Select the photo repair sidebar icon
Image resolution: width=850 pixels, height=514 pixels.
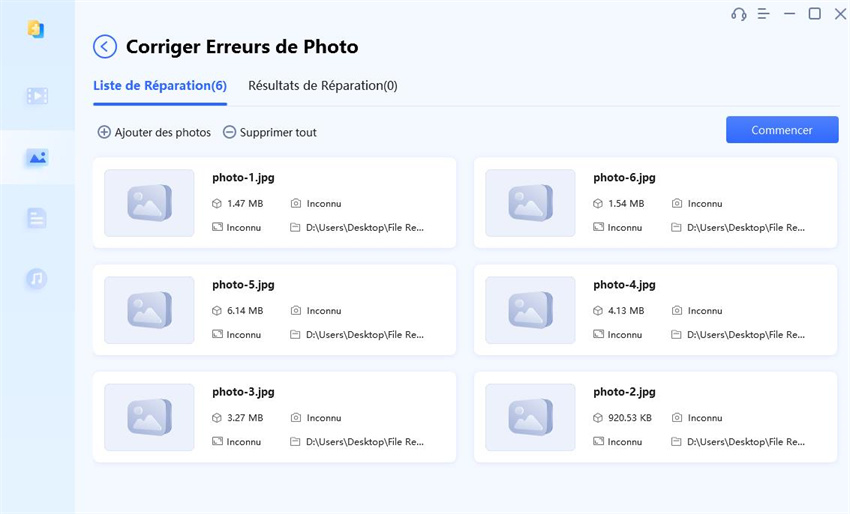point(37,157)
